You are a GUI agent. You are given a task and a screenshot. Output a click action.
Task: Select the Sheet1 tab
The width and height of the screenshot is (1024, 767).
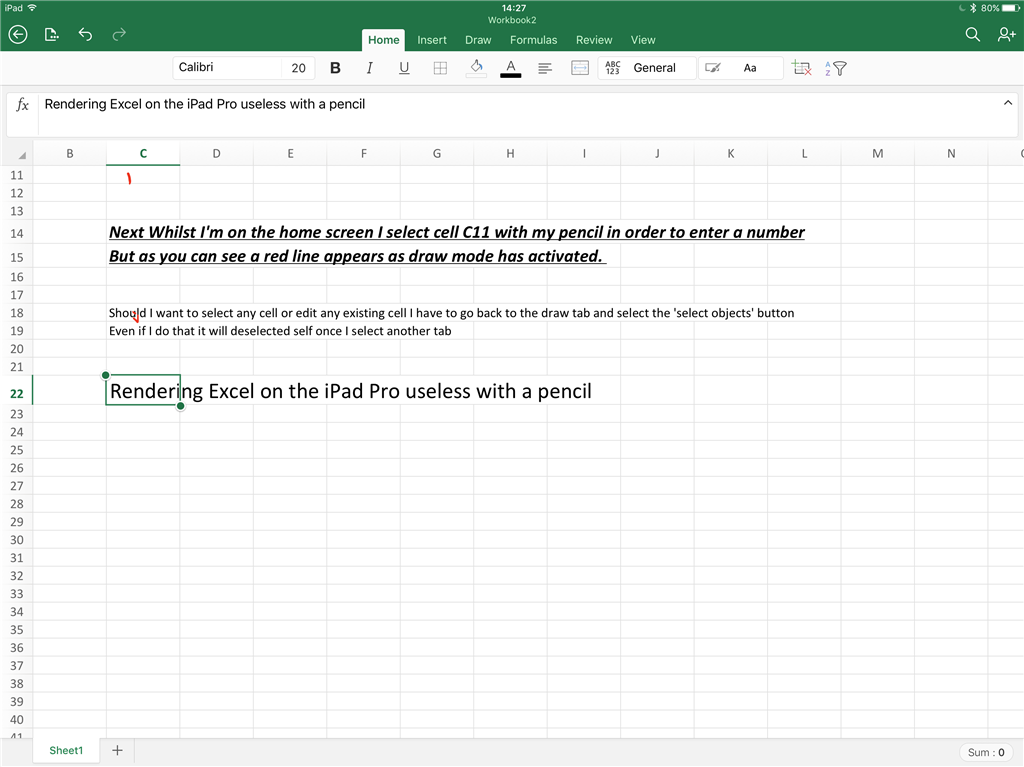coord(66,751)
